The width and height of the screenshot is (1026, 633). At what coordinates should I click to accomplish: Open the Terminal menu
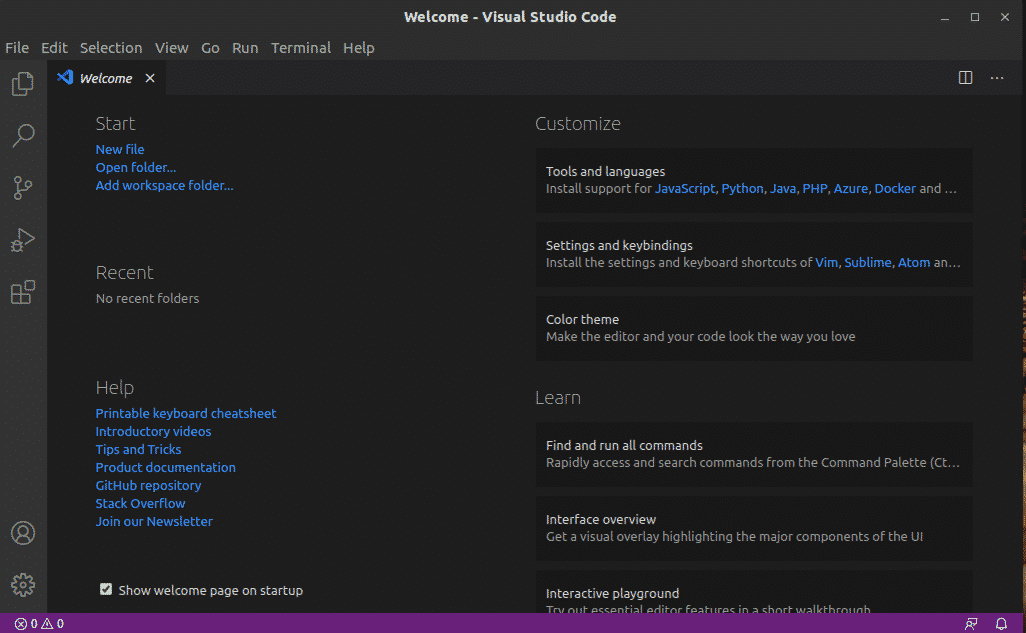(301, 48)
